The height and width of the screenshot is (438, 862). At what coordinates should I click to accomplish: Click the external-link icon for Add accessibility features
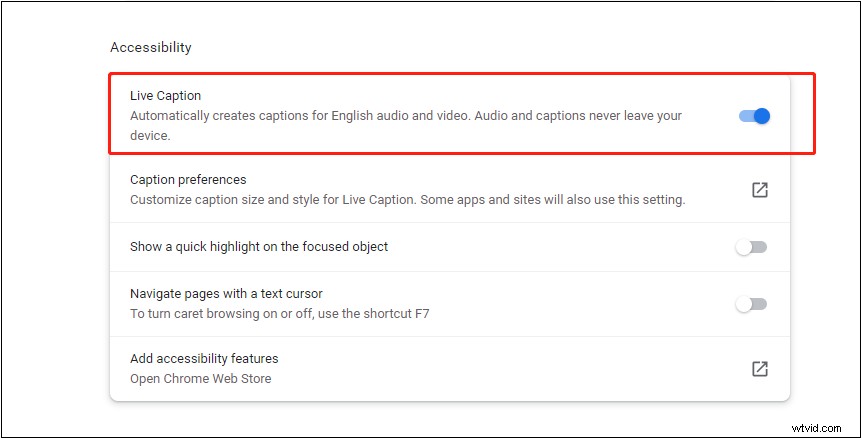[760, 368]
